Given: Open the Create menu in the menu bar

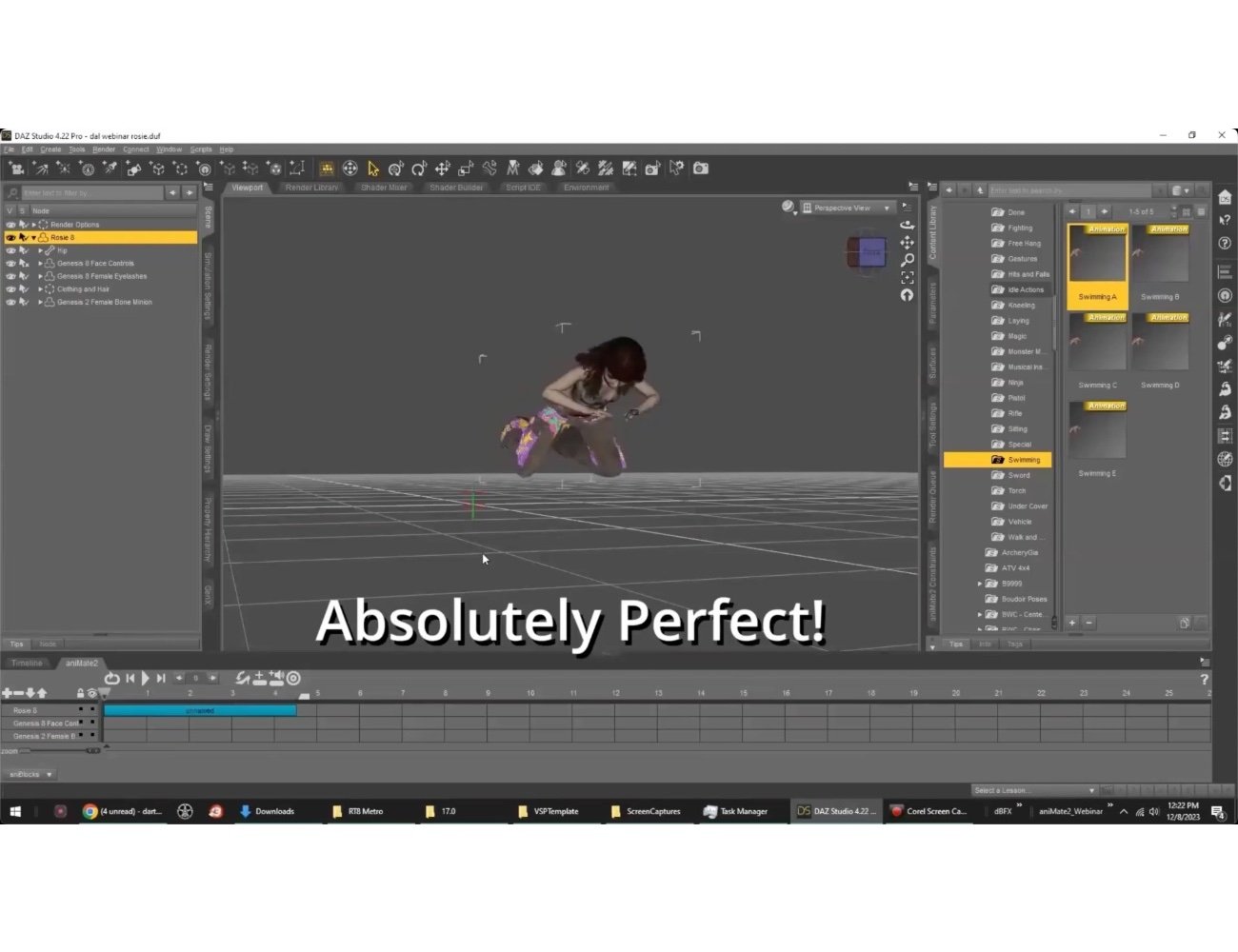Looking at the screenshot, I should pyautogui.click(x=50, y=149).
